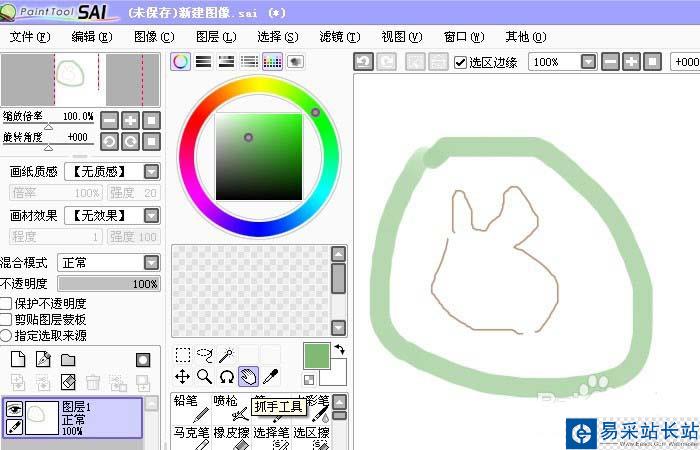This screenshot has width=700, height=450.
Task: Choose the 橡皮擦 brush
Action: tap(231, 438)
